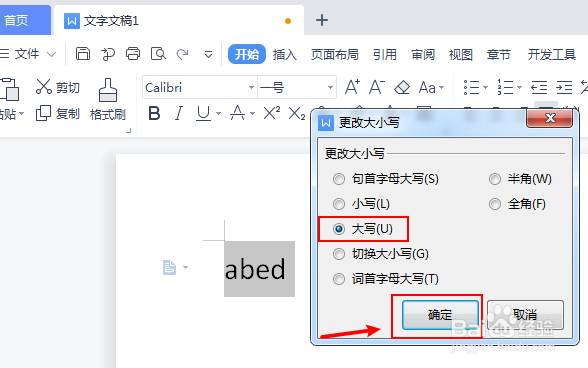The width and height of the screenshot is (588, 368).
Task: Select 小写(L) radio option
Action: point(362,204)
